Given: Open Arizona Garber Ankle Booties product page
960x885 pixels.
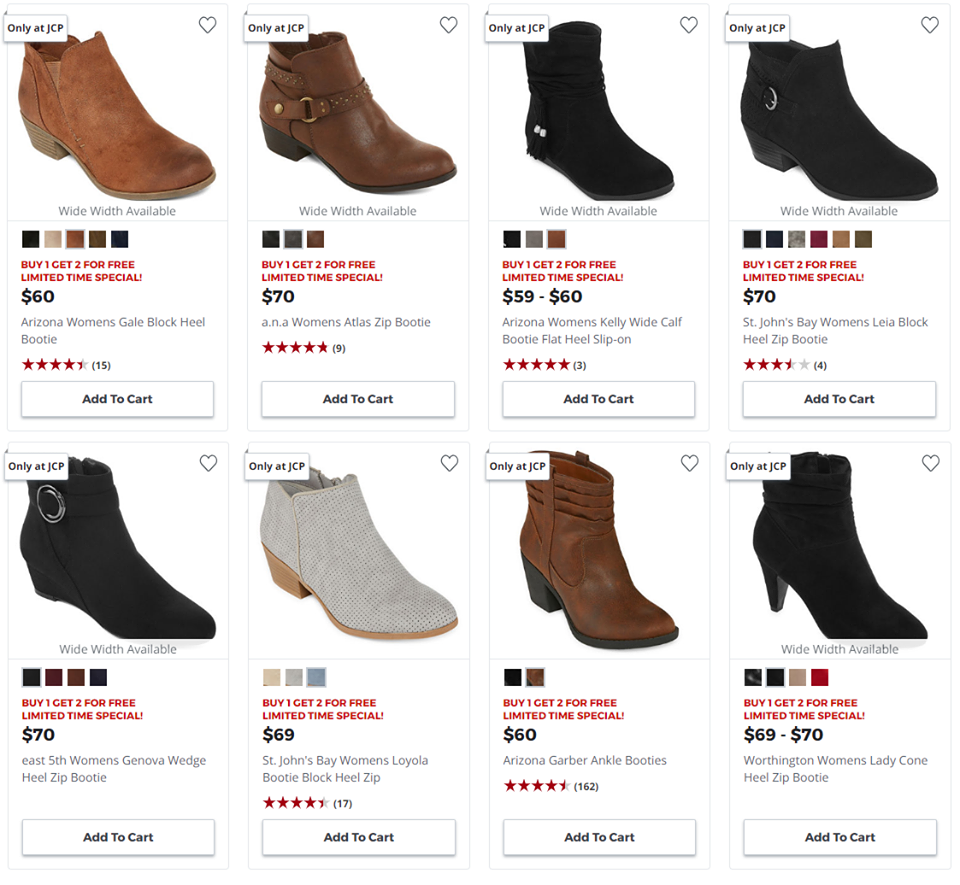Looking at the screenshot, I should (x=585, y=760).
